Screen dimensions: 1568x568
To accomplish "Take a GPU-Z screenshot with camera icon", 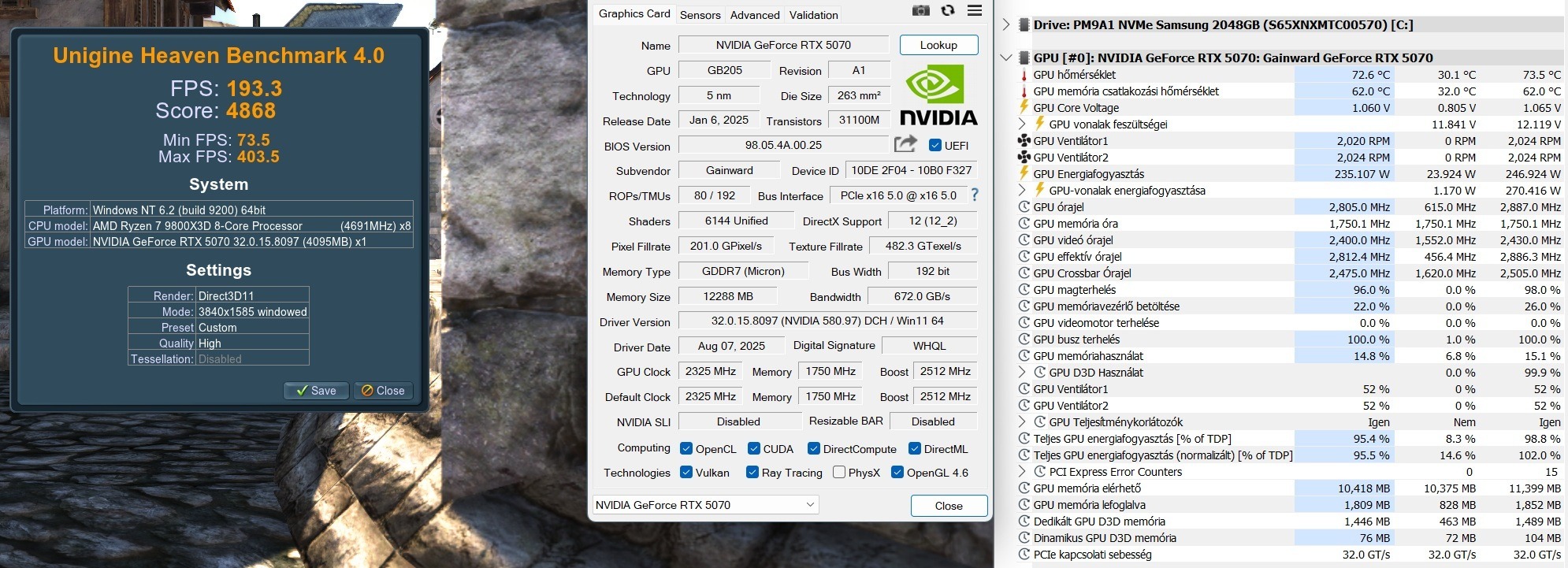I will (920, 10).
